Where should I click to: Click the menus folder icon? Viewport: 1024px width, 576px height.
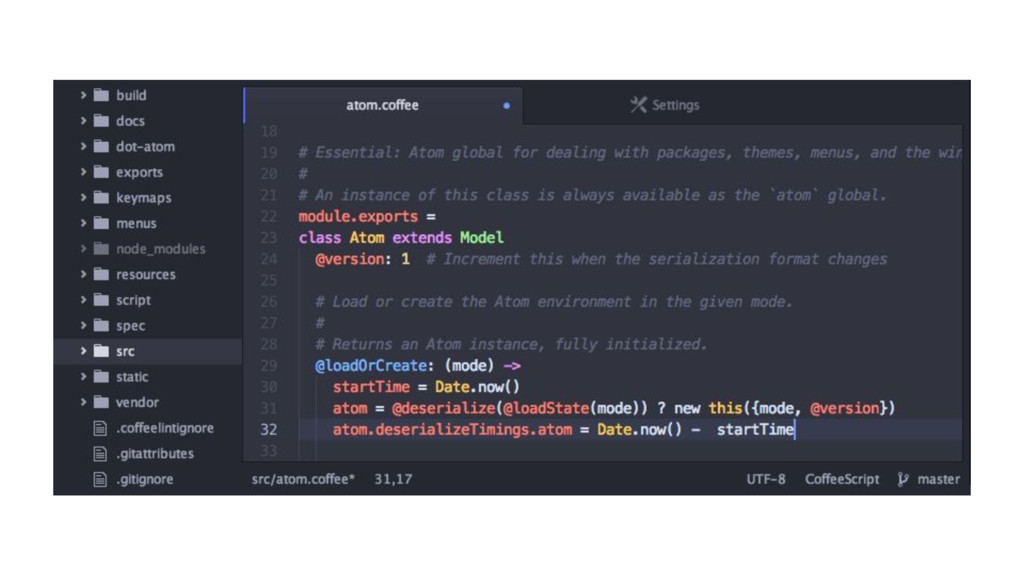click(101, 223)
